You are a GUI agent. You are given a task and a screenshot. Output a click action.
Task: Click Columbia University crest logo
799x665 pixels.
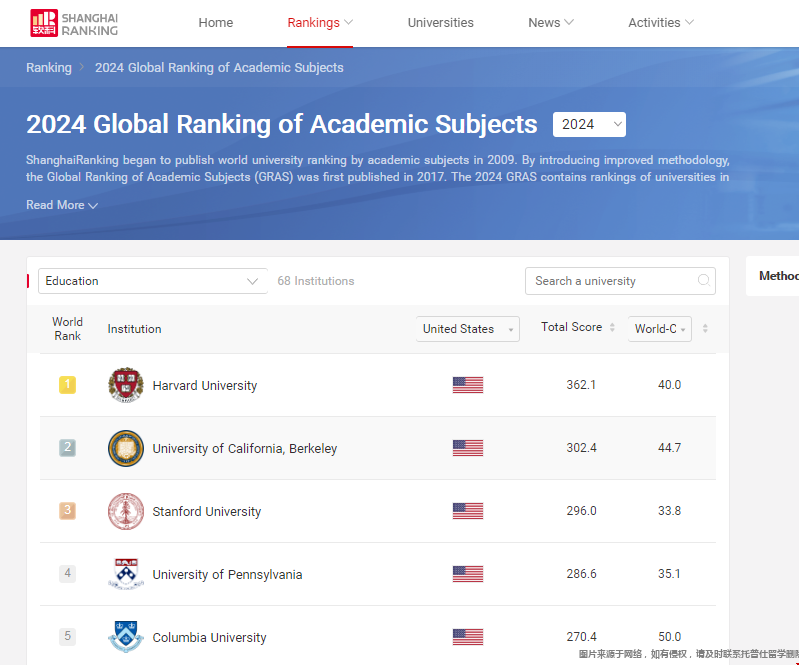point(126,637)
